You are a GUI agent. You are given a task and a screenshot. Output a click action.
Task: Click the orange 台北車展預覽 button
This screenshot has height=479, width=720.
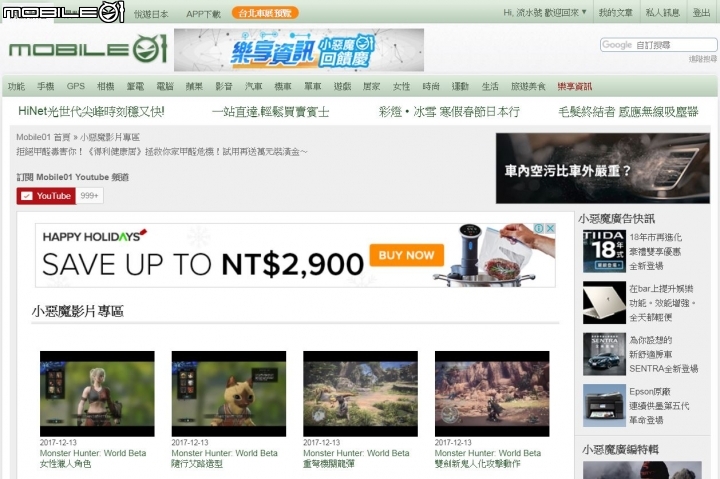tap(265, 13)
